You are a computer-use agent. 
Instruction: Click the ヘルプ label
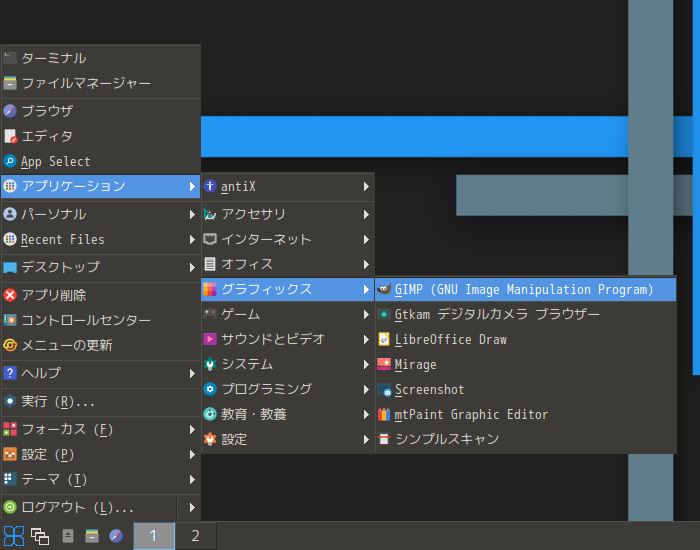click(x=41, y=373)
